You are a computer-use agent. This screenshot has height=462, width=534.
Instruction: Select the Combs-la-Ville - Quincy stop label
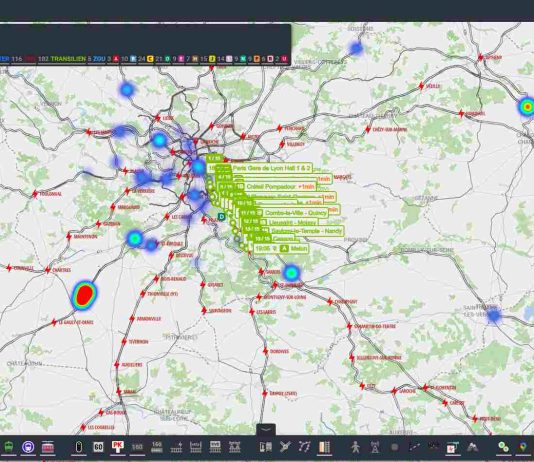292,213
